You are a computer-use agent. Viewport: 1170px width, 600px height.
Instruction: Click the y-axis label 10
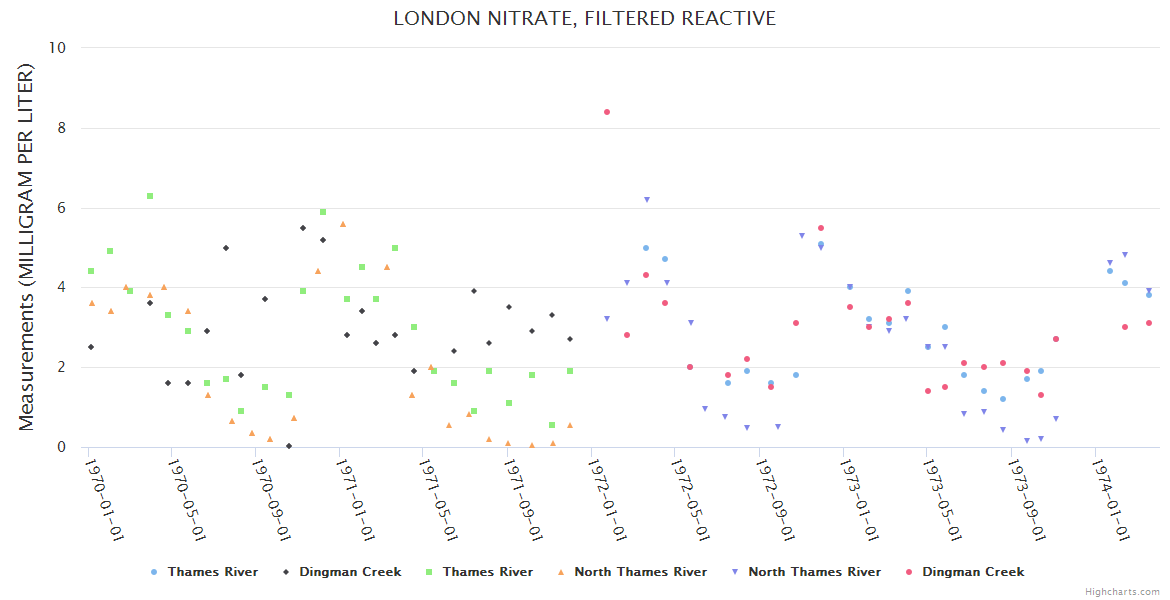57,48
